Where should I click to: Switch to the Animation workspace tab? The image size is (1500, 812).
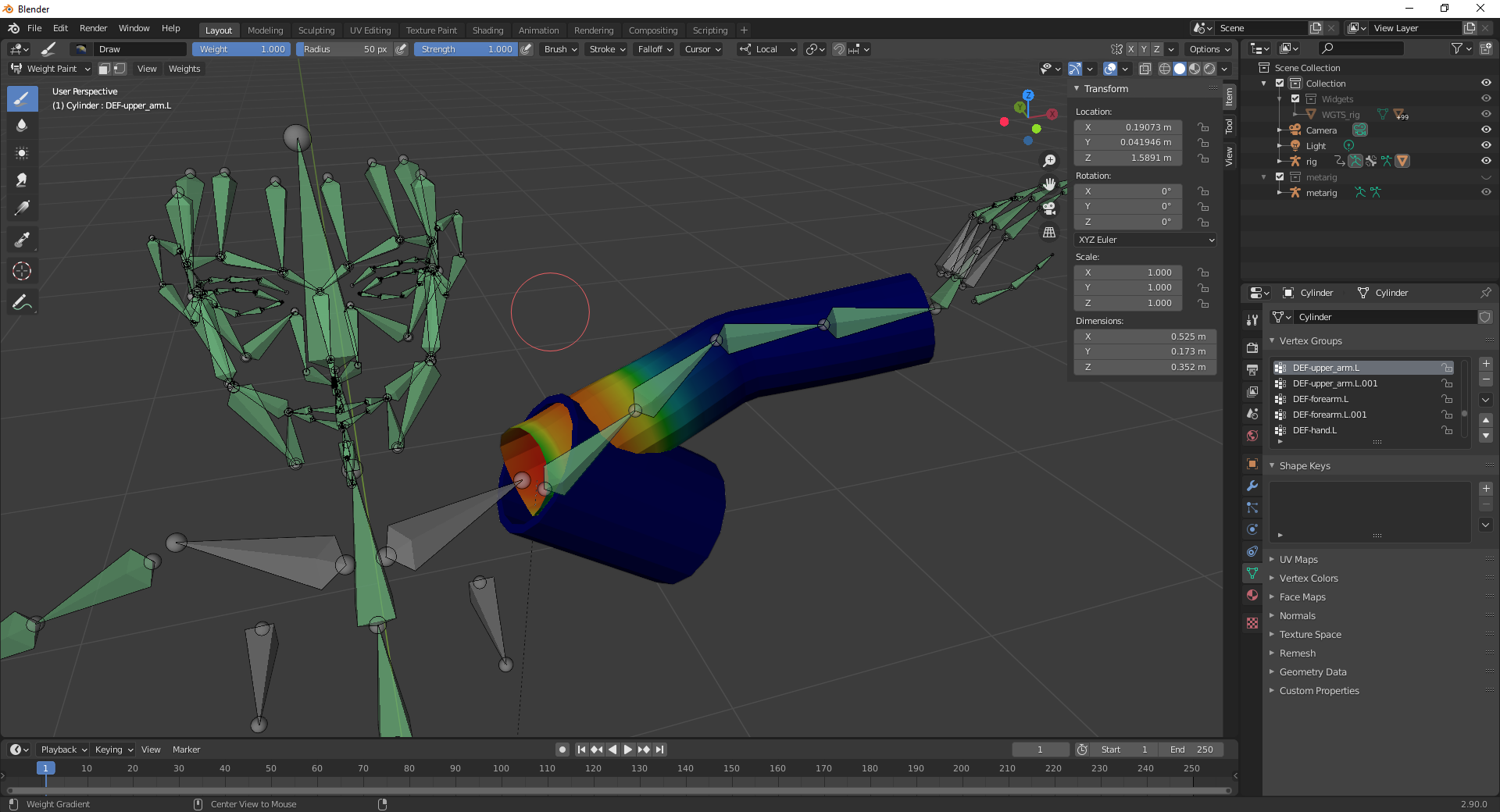point(539,30)
